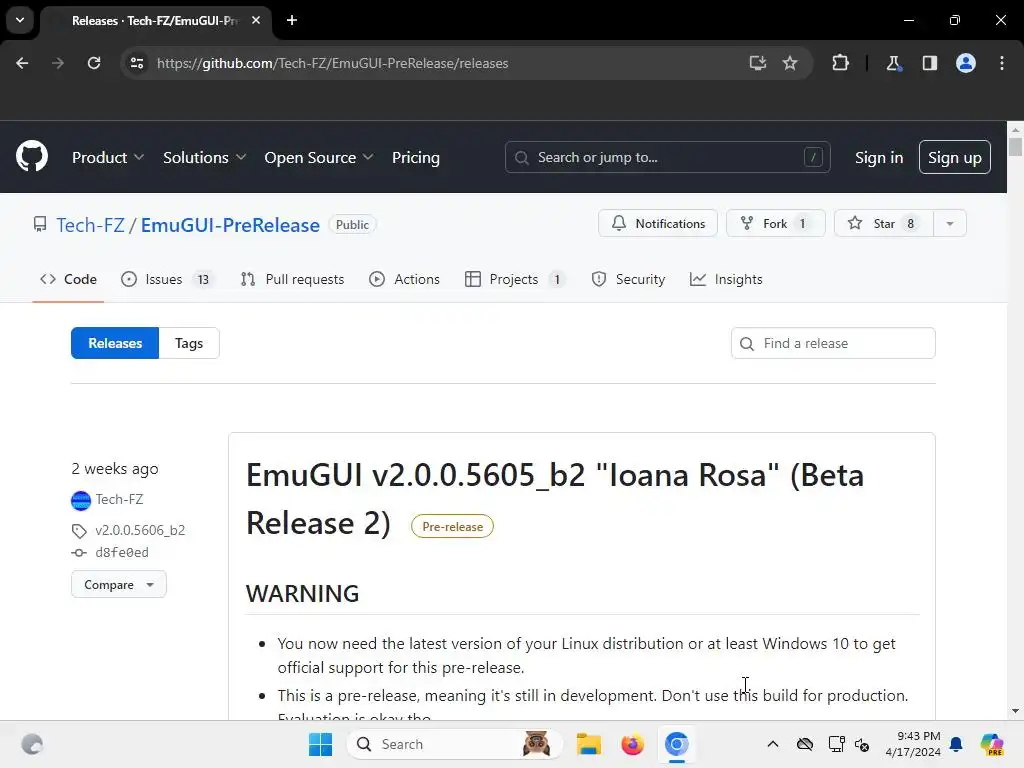Focus the Search or jump to field
Image resolution: width=1024 pixels, height=768 pixels.
pyautogui.click(x=667, y=157)
